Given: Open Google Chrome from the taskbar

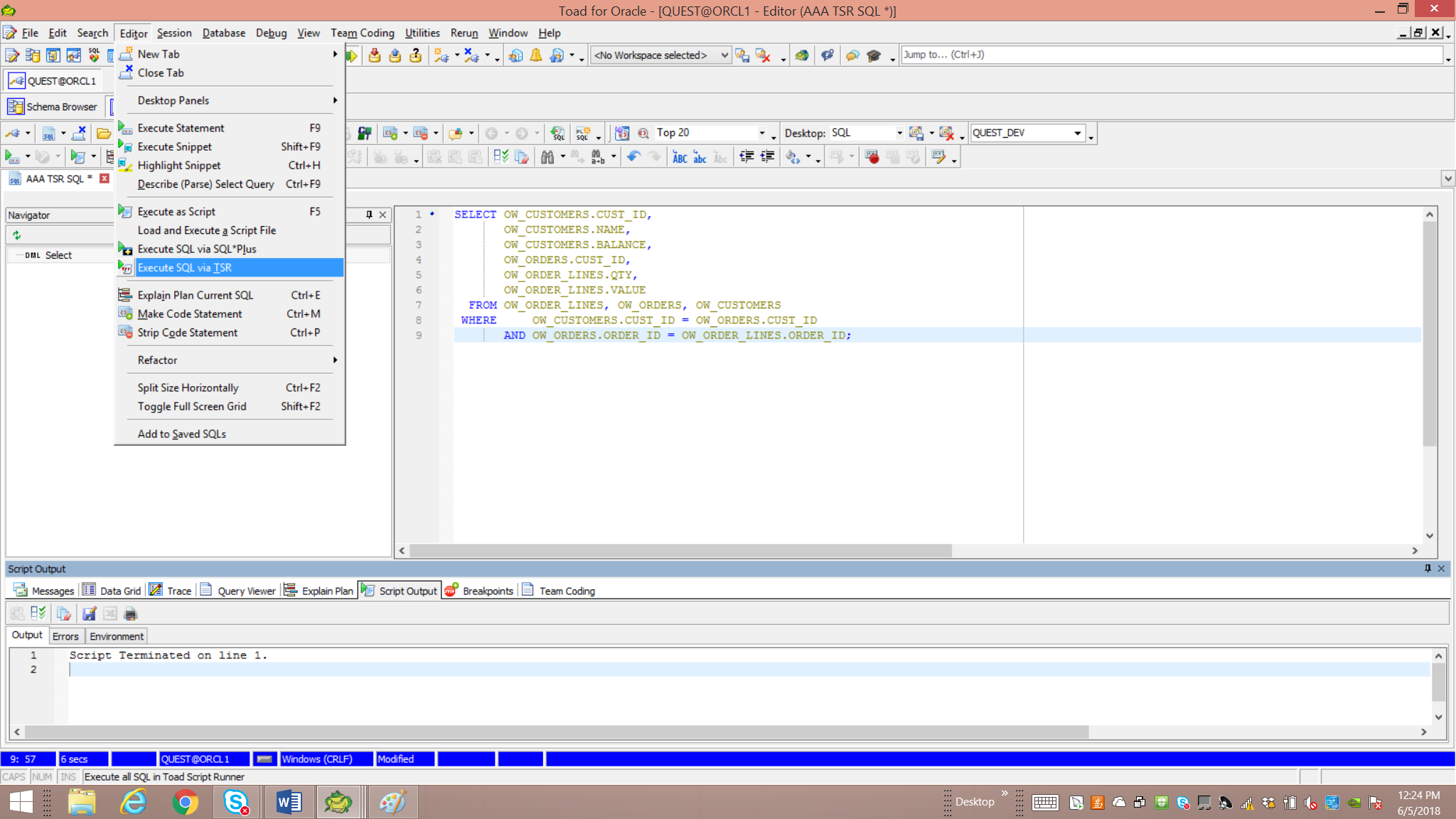Looking at the screenshot, I should [x=185, y=802].
